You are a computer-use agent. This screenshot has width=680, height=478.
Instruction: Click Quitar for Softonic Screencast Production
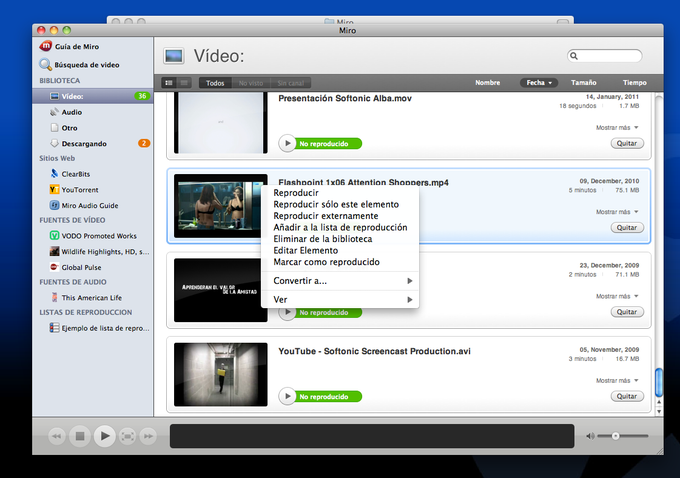(627, 396)
